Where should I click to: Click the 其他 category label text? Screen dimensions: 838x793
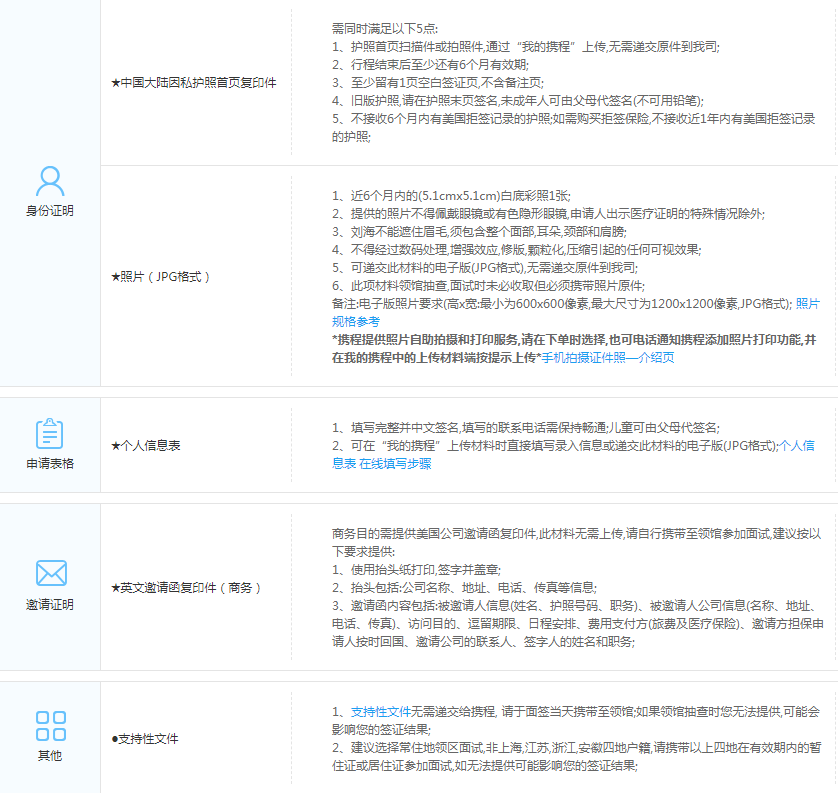50,756
